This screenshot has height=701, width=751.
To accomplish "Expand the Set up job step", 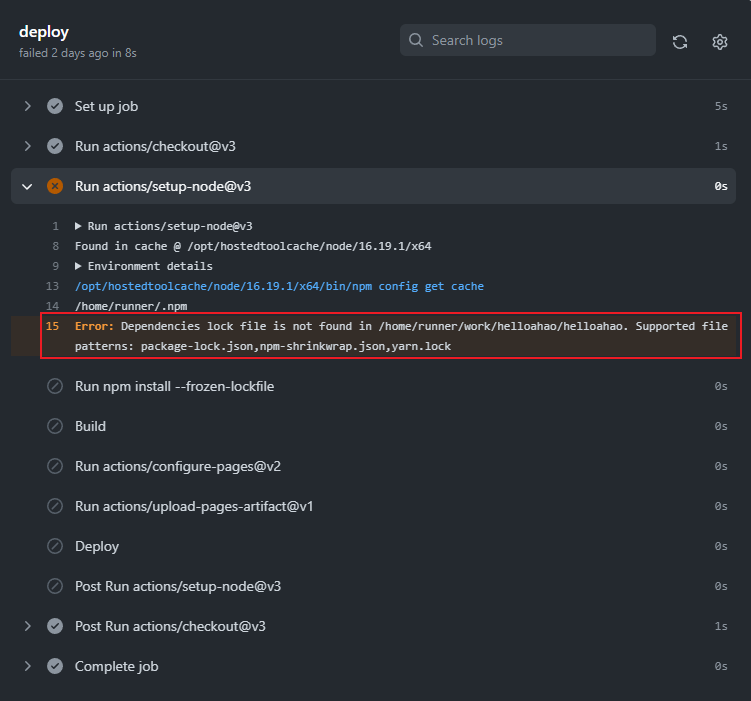I will coord(27,106).
